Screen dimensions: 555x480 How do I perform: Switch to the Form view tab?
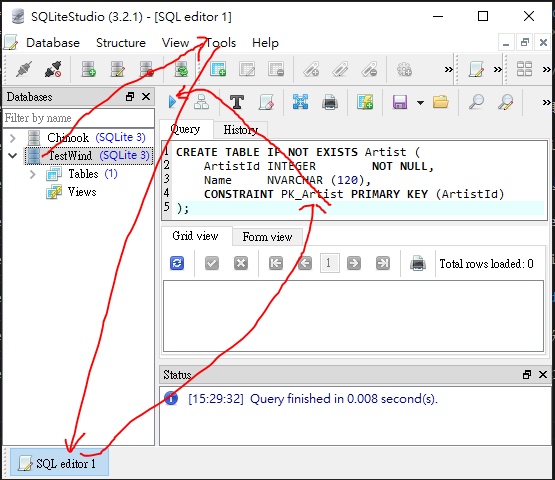[267, 237]
